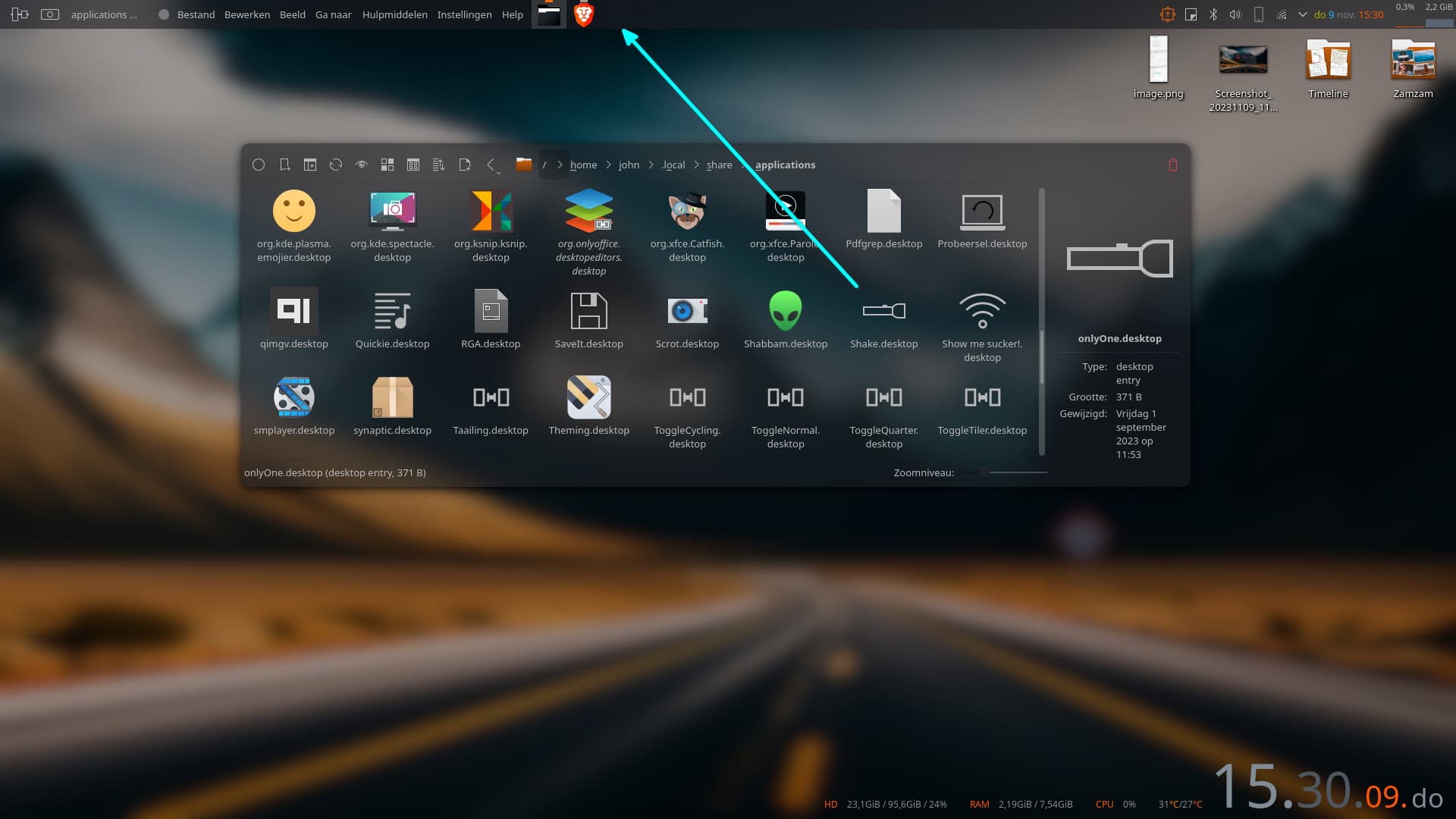1456x819 pixels.
Task: Select org.onlyoffice.desktopeditors.desktop icon
Action: click(589, 211)
